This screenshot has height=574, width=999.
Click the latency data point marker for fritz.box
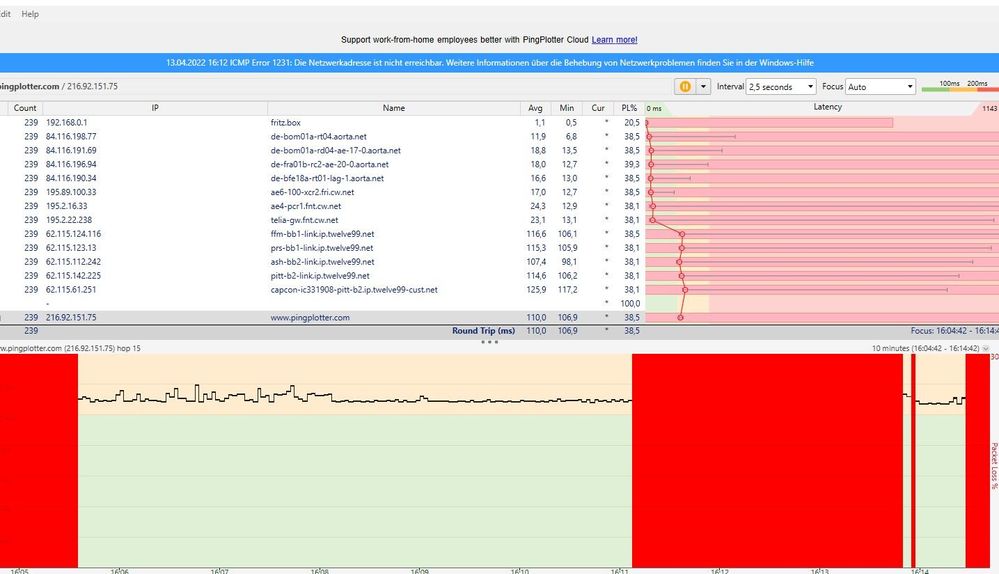pos(647,122)
